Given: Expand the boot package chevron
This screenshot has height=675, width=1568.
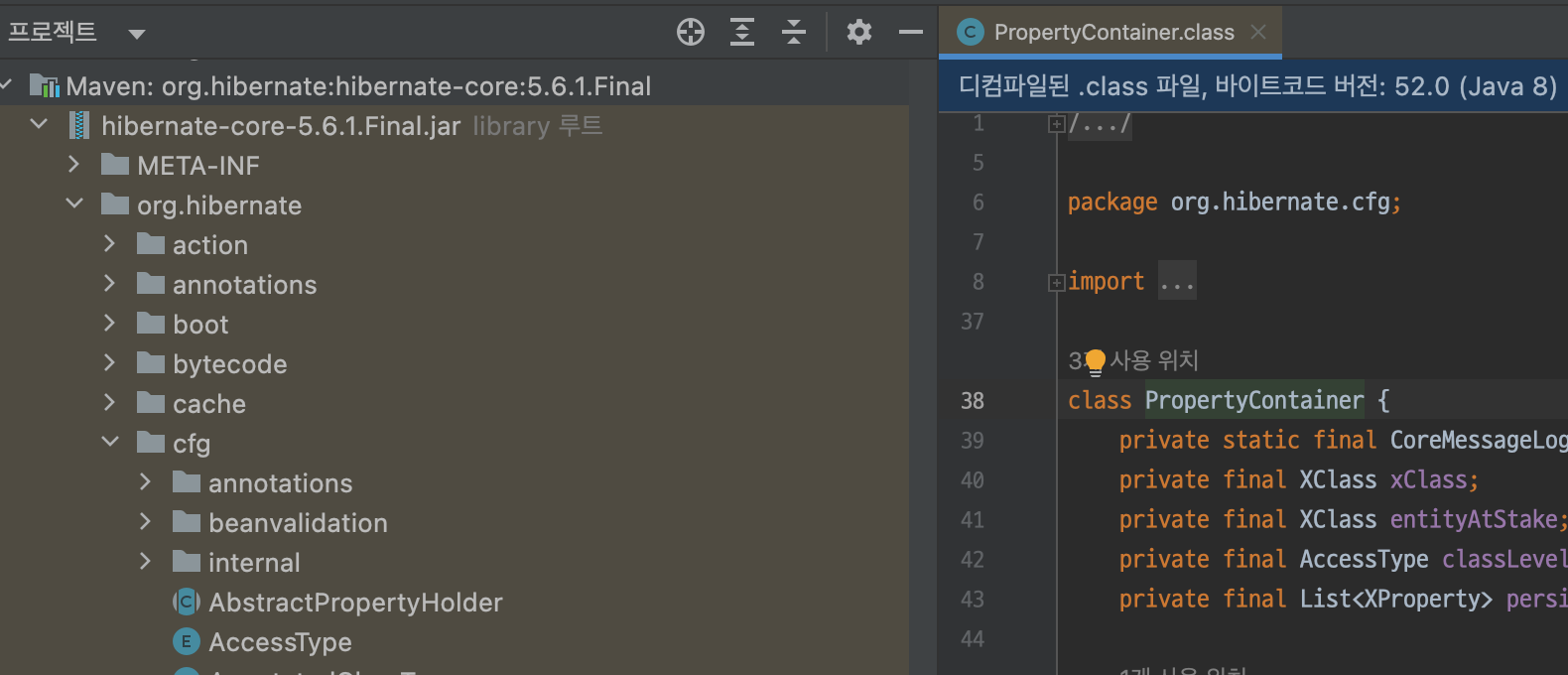Looking at the screenshot, I should 109,324.
